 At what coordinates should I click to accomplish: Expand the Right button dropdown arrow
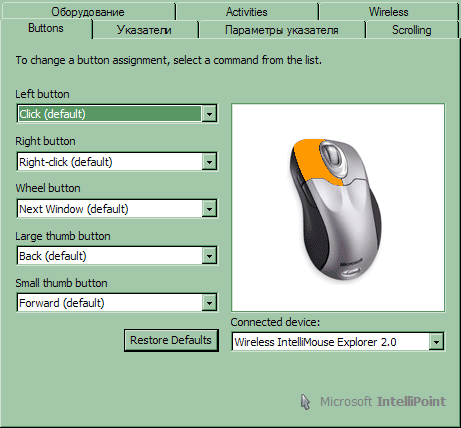coord(209,162)
